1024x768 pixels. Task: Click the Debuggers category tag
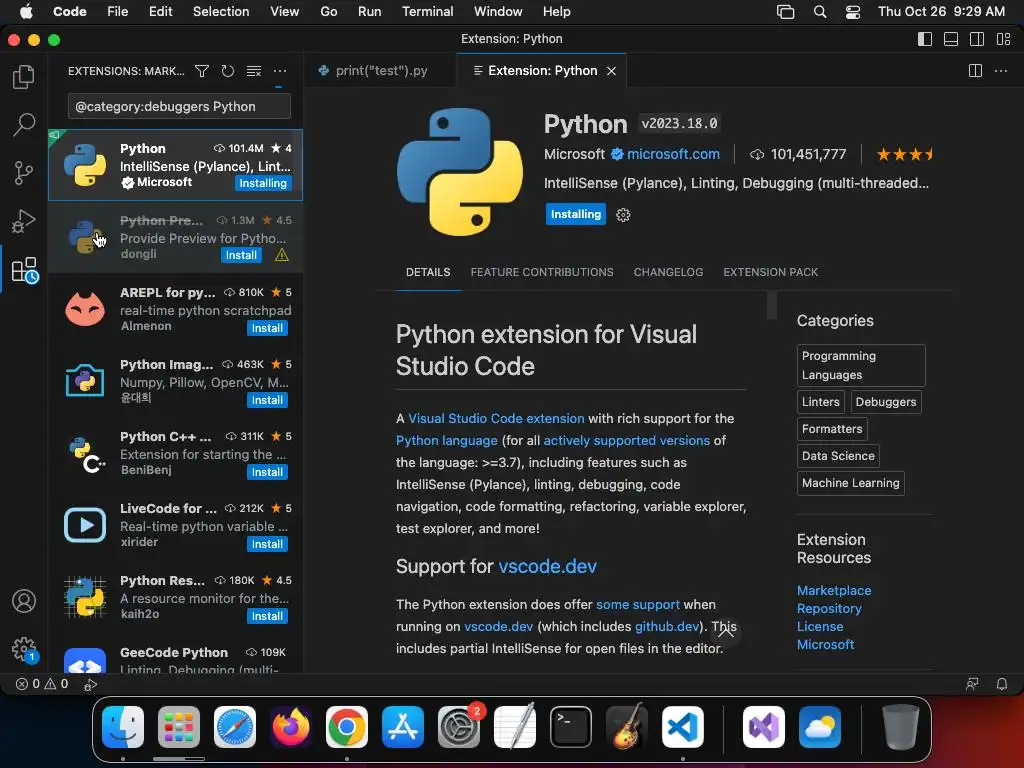coord(886,402)
